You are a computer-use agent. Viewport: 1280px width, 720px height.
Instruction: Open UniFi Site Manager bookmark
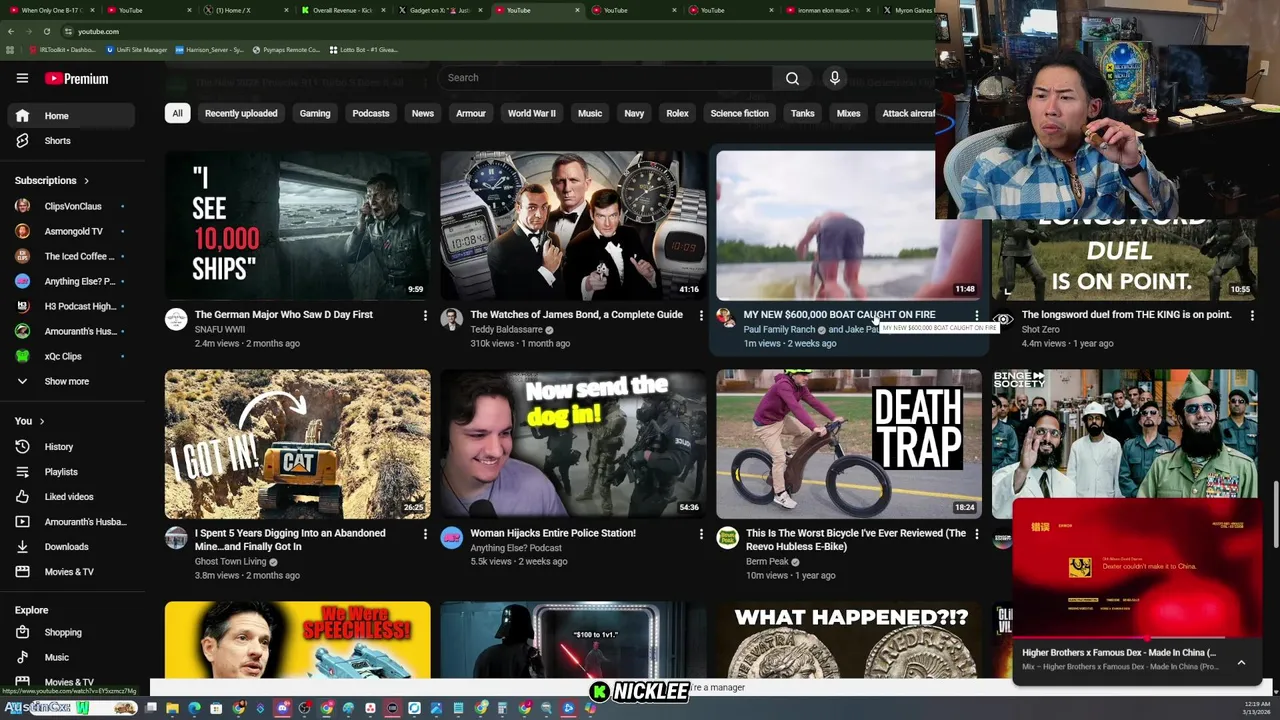pos(135,49)
